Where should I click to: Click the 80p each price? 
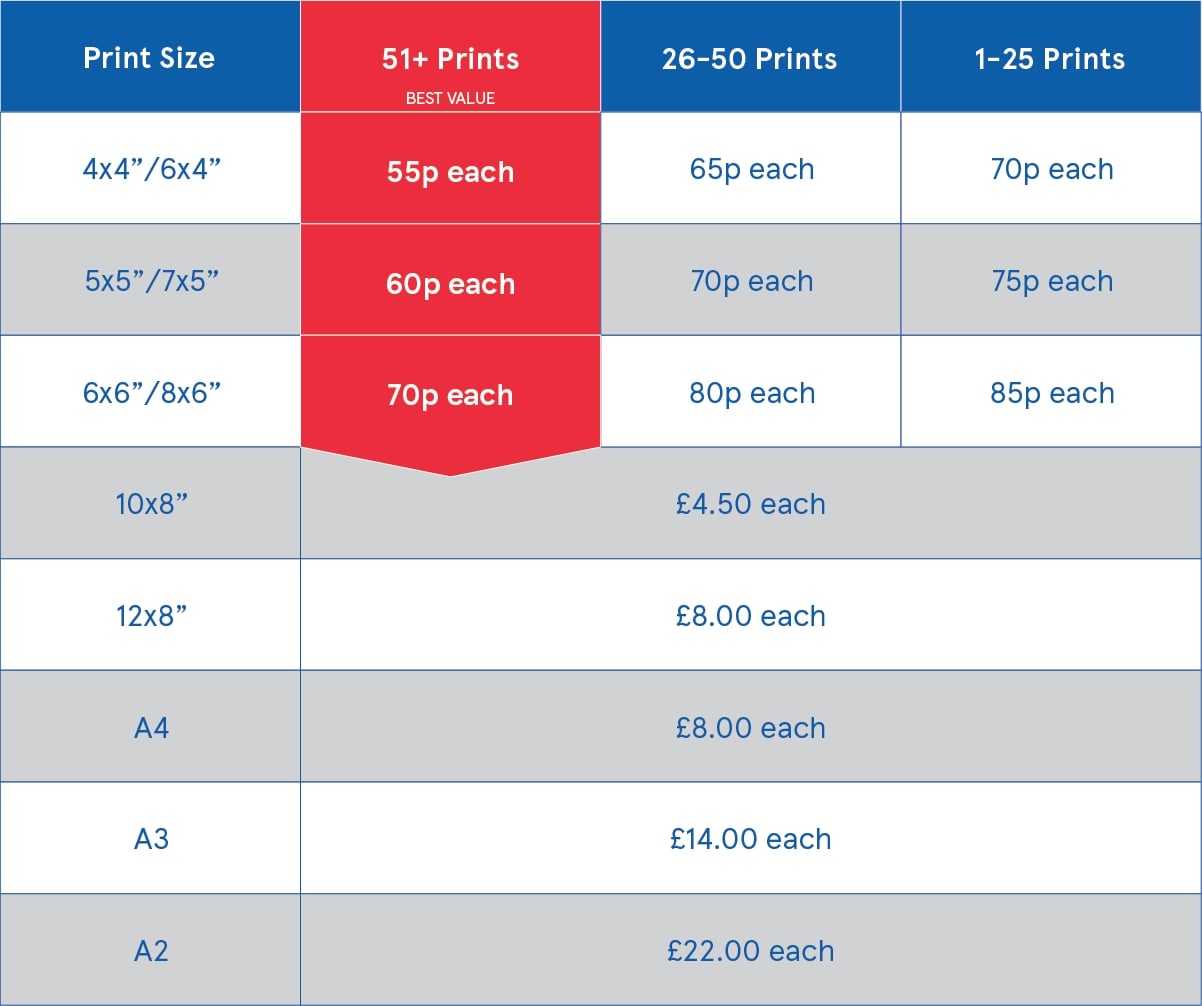tap(752, 393)
